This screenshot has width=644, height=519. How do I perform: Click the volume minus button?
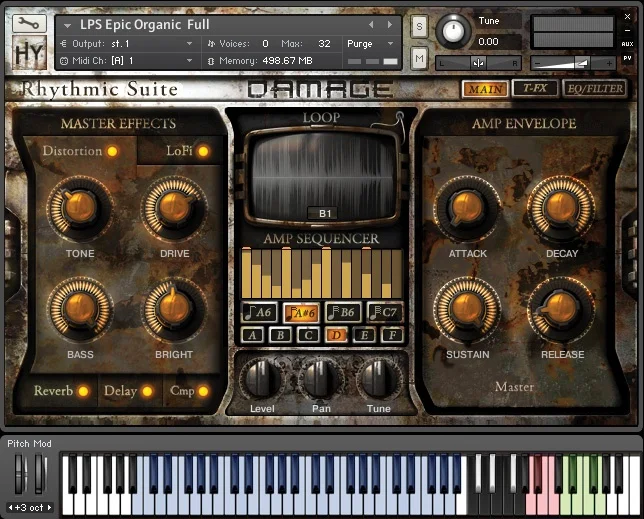pyautogui.click(x=537, y=63)
